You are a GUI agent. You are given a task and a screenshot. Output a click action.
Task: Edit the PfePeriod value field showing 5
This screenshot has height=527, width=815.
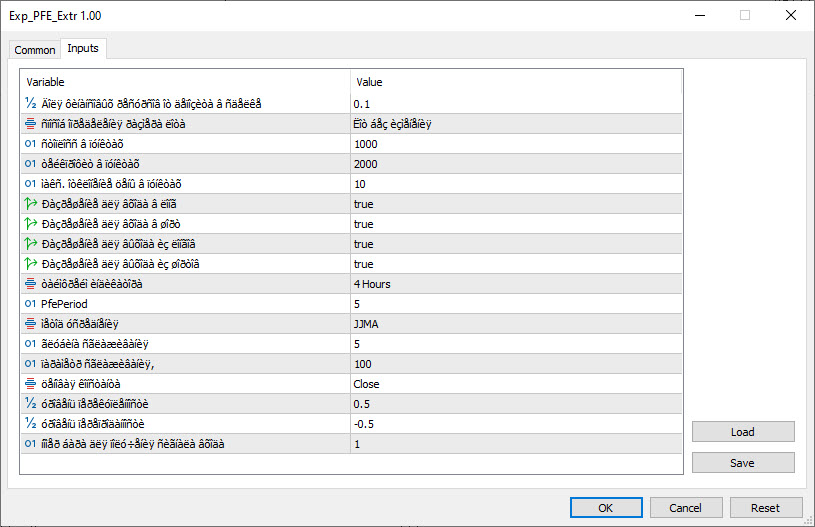coord(515,304)
